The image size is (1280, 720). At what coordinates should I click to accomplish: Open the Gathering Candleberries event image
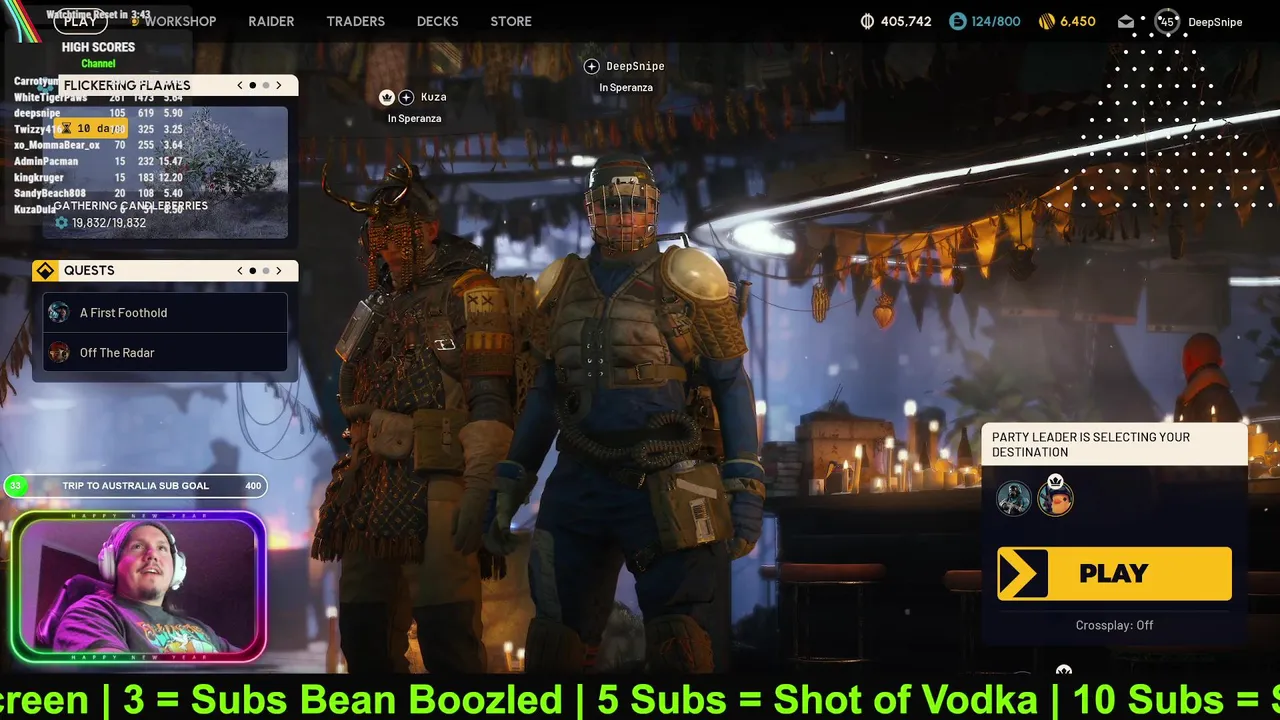coord(165,170)
